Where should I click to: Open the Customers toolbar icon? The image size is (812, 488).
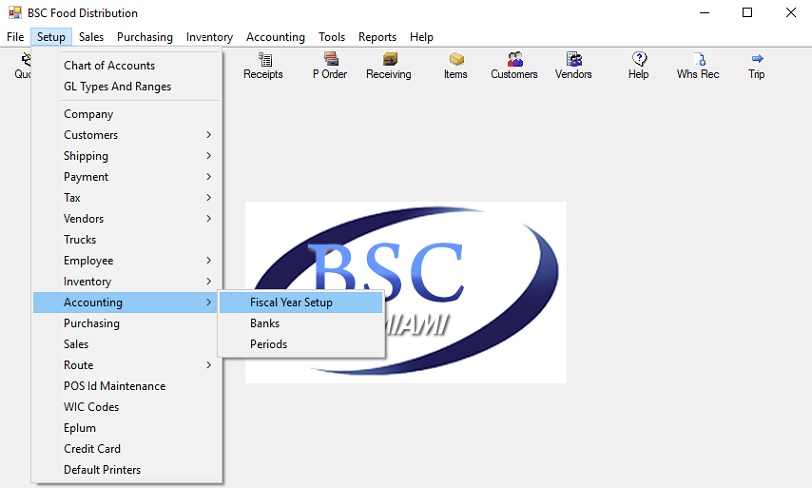tap(515, 59)
